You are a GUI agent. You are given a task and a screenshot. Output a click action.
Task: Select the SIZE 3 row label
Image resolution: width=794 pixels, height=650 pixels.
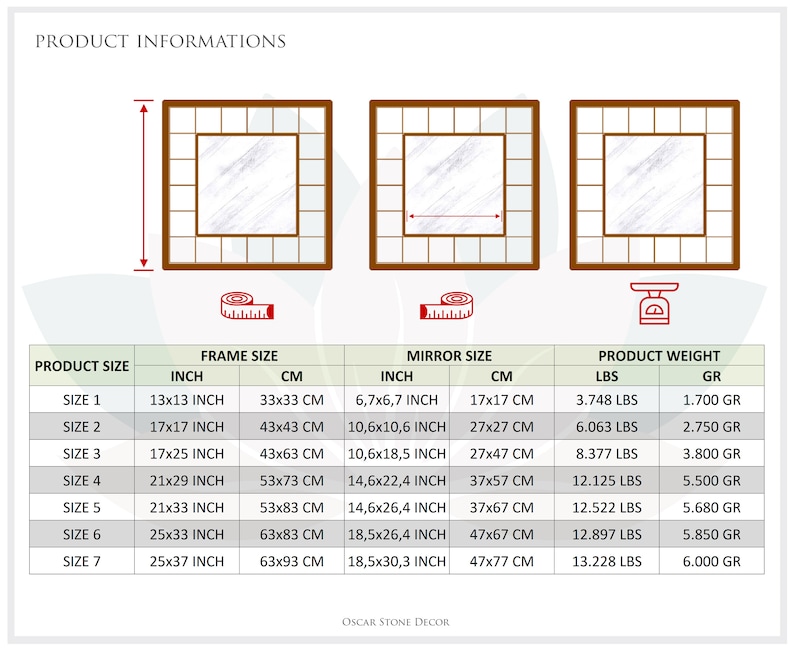pos(82,454)
